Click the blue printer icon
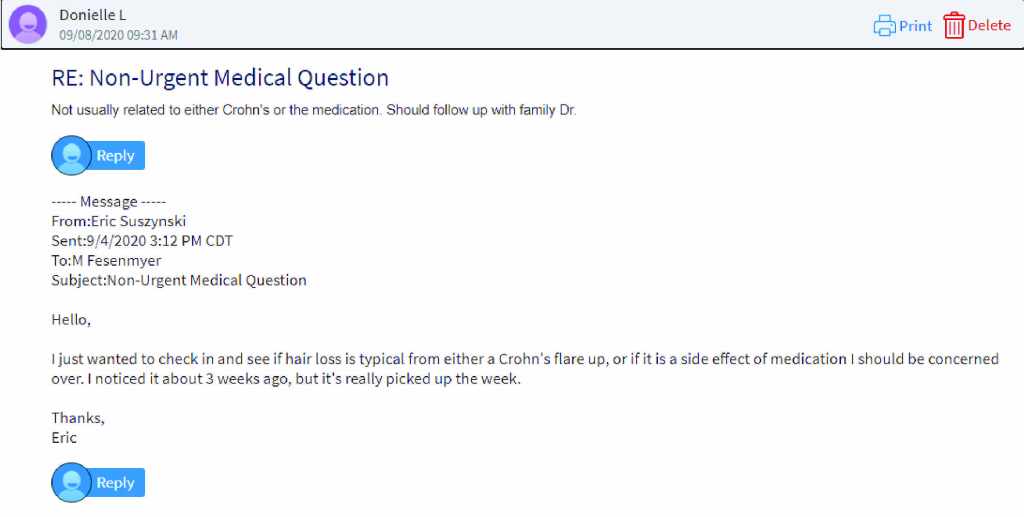 coord(884,26)
